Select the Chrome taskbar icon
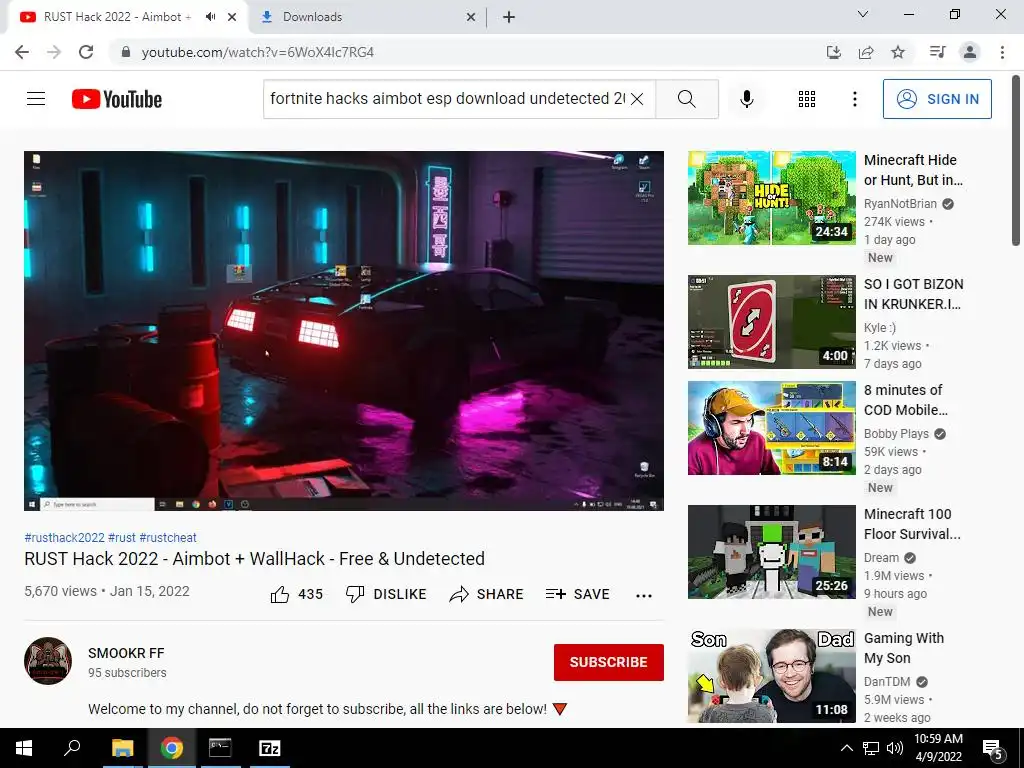The image size is (1024, 768). [171, 748]
